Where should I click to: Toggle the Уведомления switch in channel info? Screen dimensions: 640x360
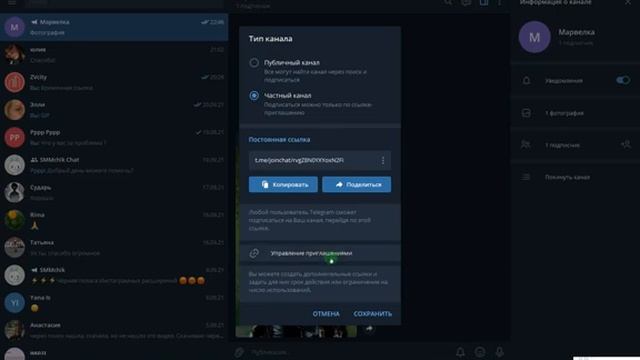[x=623, y=80]
